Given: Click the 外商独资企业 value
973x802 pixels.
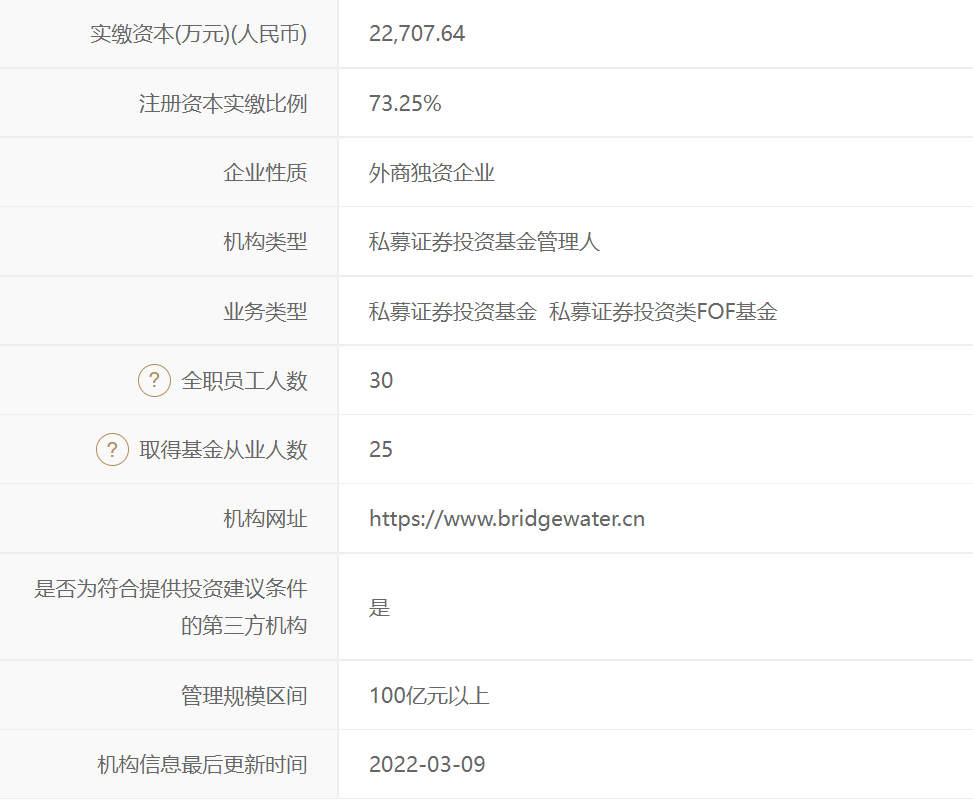Looking at the screenshot, I should [x=432, y=173].
